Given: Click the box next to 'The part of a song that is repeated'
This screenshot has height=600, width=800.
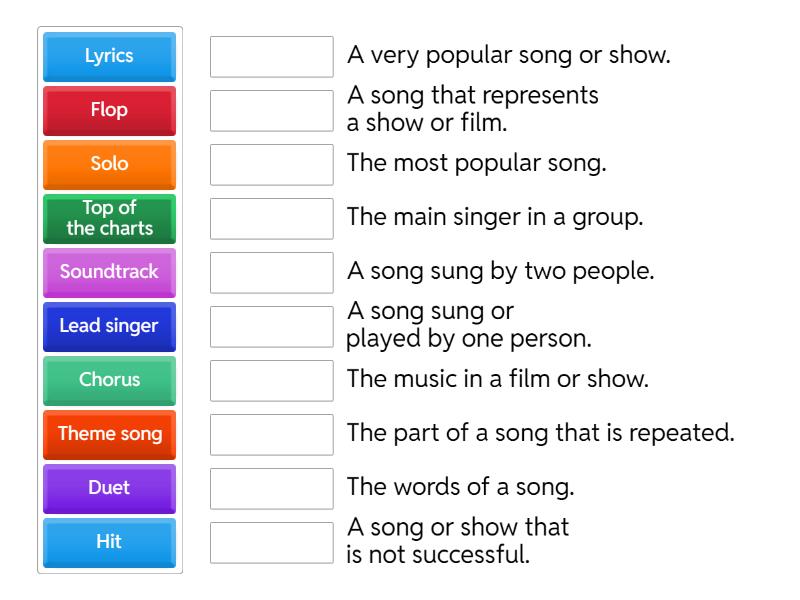Looking at the screenshot, I should (271, 434).
